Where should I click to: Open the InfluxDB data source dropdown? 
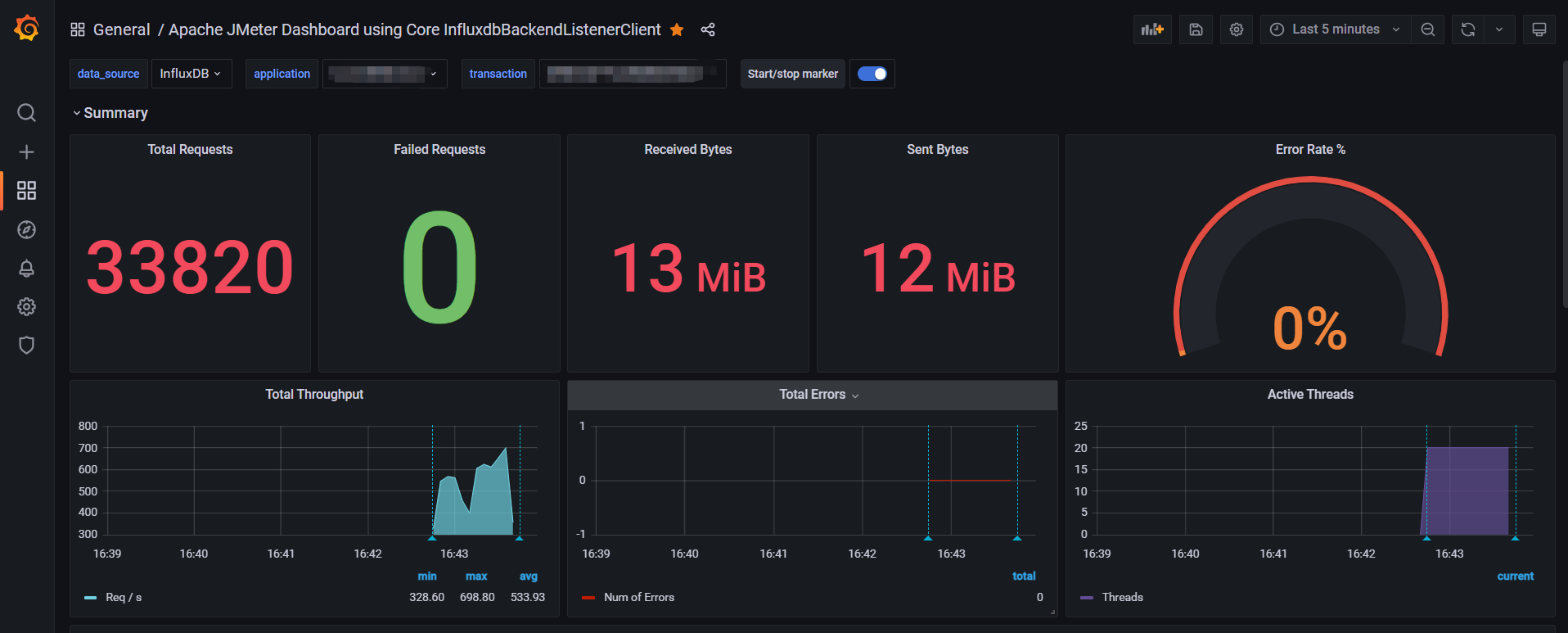pos(191,74)
